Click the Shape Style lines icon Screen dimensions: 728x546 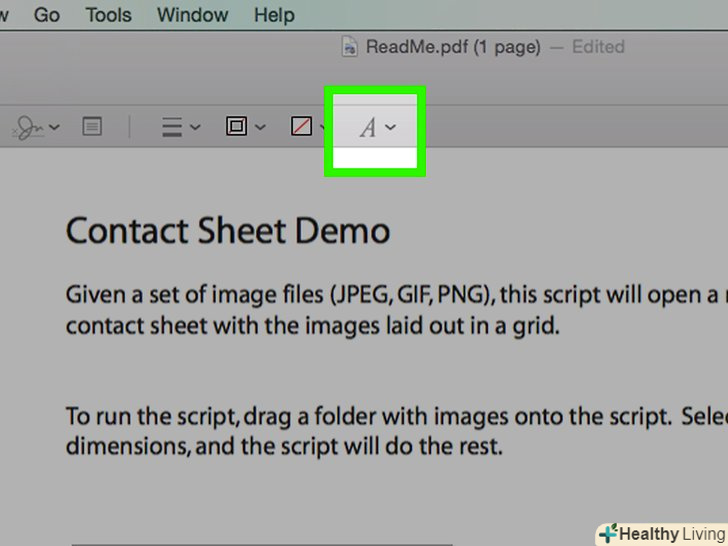tap(172, 127)
